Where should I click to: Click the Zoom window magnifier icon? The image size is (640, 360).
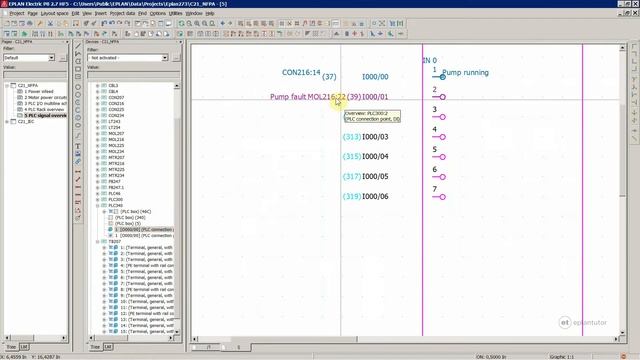click(189, 24)
